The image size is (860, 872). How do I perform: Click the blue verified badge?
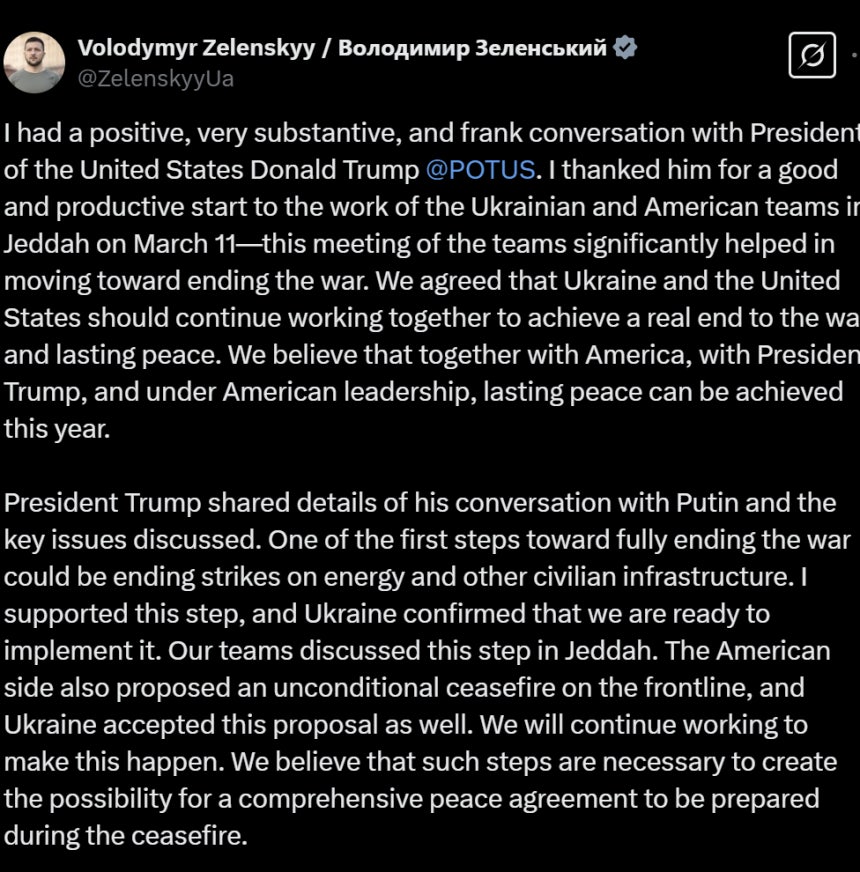coord(625,47)
